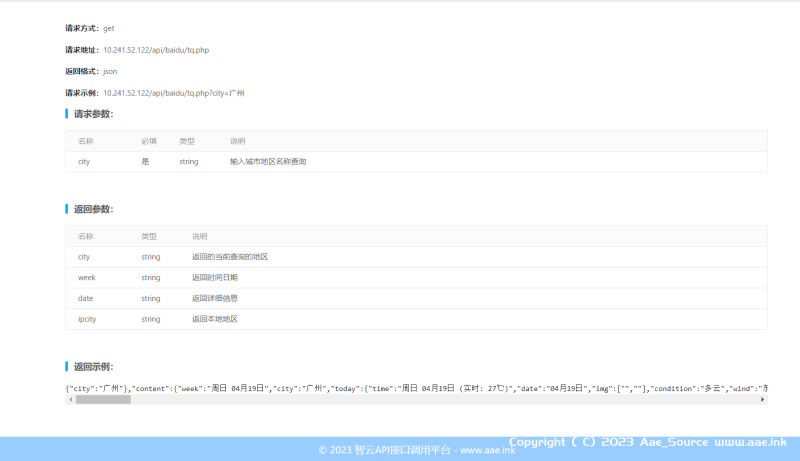Click the left arrow of the horizontal scrollbar
Viewport: 800px width, 461px height.
(x=69, y=399)
